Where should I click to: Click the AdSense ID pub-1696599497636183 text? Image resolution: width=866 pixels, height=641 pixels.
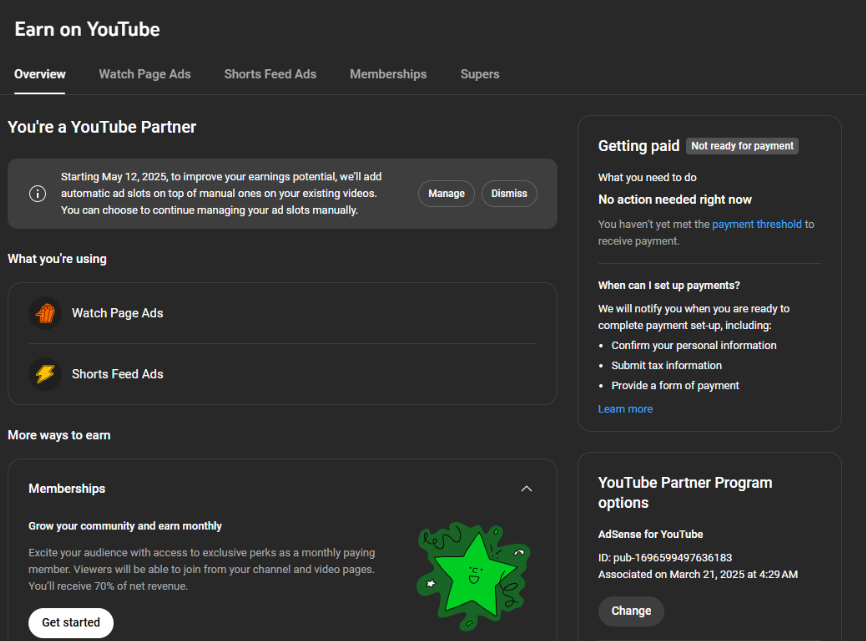point(665,558)
